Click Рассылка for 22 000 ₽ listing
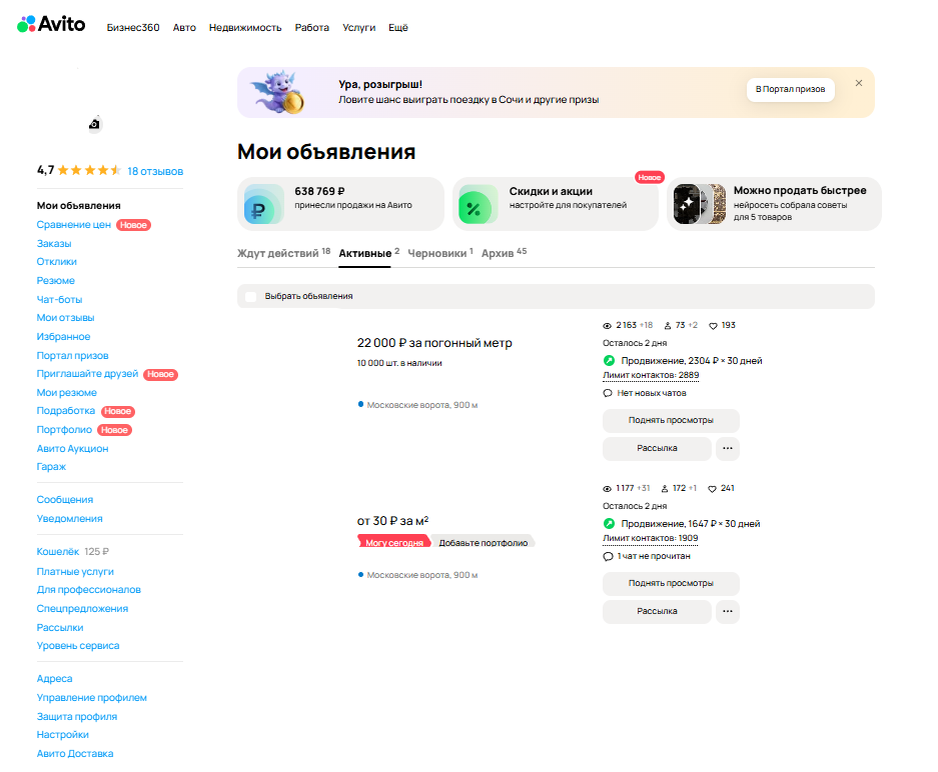 [657, 448]
